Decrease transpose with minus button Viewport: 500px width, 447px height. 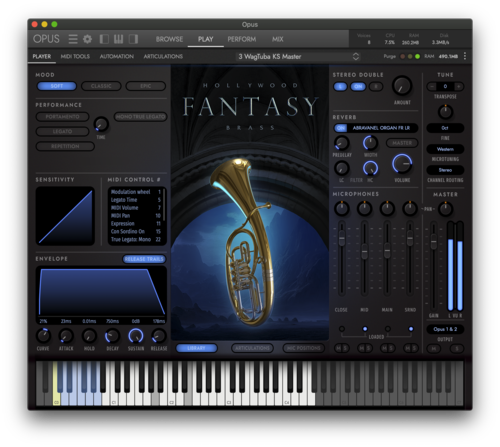pyautogui.click(x=432, y=86)
